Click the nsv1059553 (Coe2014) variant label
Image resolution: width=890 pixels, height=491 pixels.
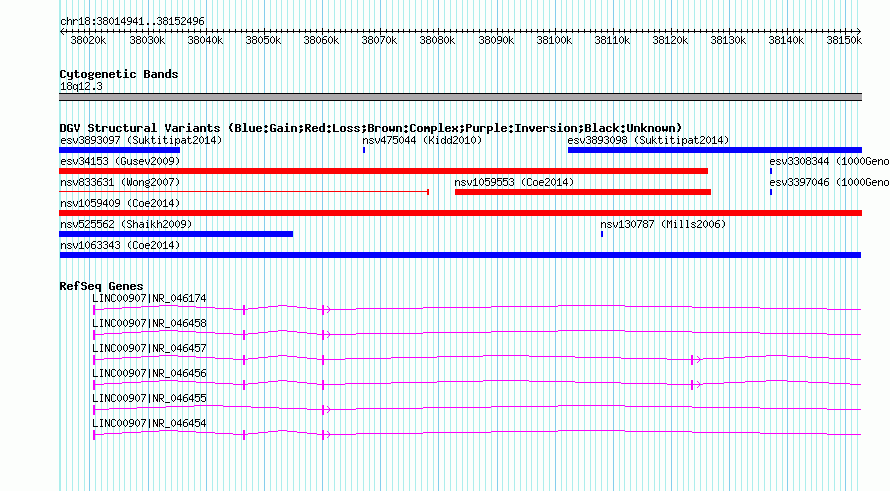click(x=514, y=182)
